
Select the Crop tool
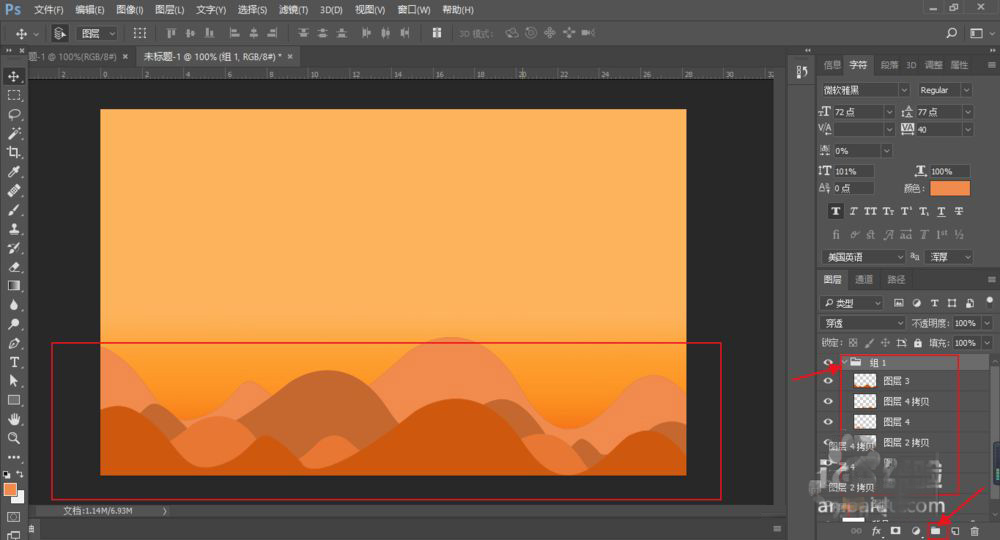(14, 152)
